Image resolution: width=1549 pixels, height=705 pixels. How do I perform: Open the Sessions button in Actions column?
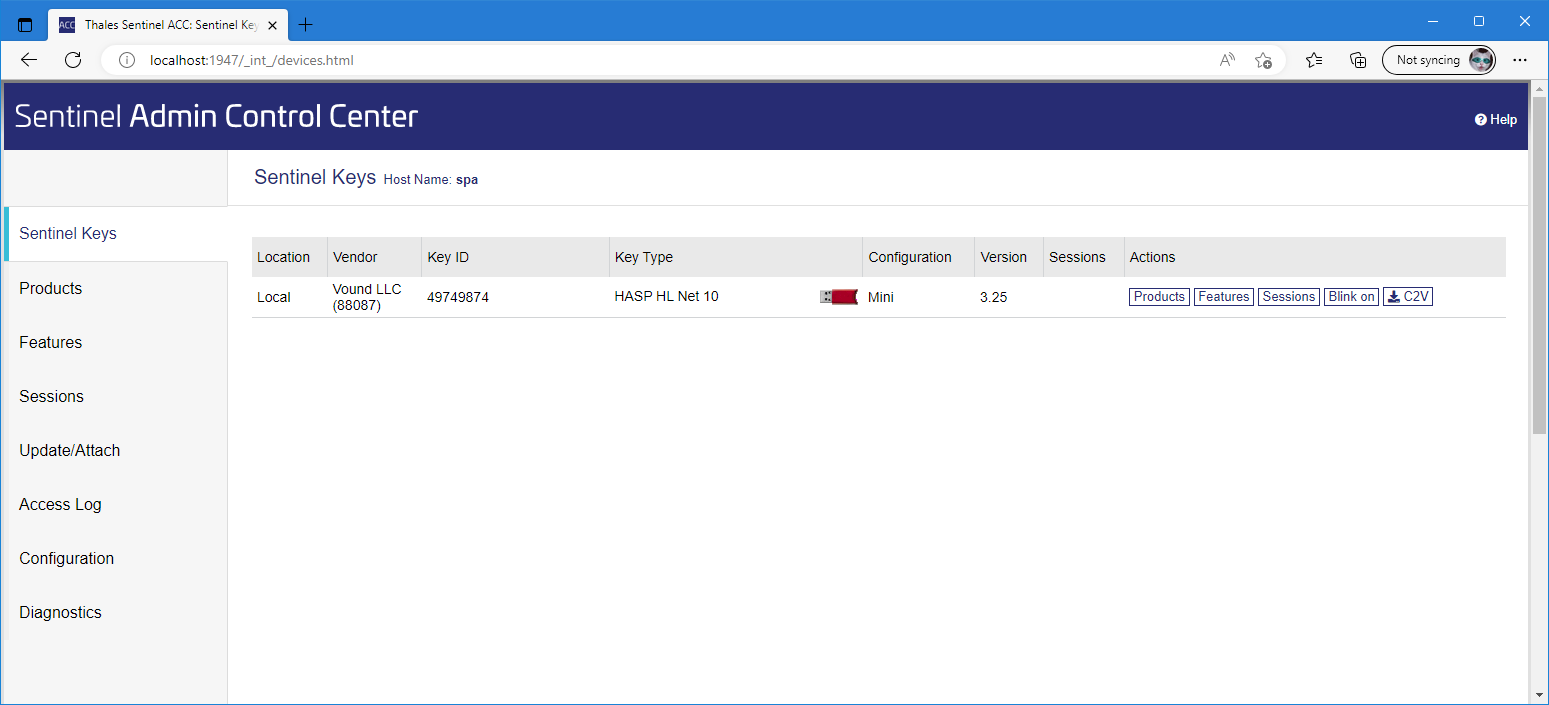1288,297
